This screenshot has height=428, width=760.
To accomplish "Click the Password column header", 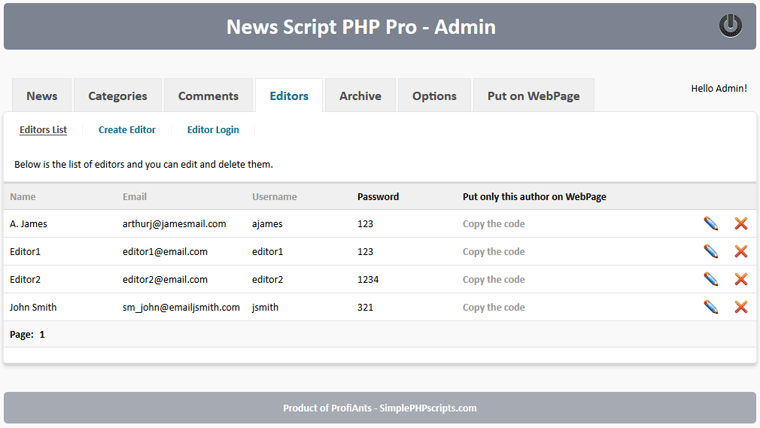I will 378,196.
